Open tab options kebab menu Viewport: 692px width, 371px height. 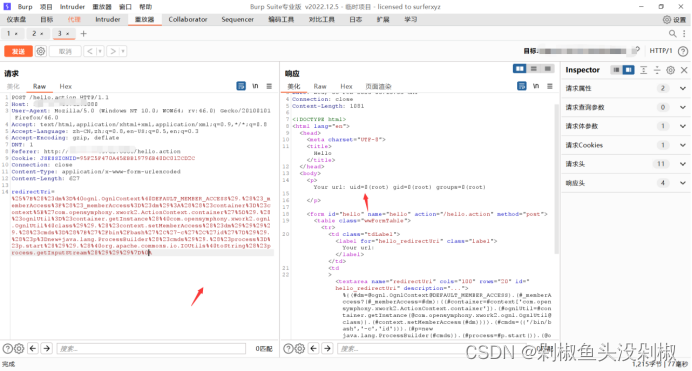click(x=684, y=34)
